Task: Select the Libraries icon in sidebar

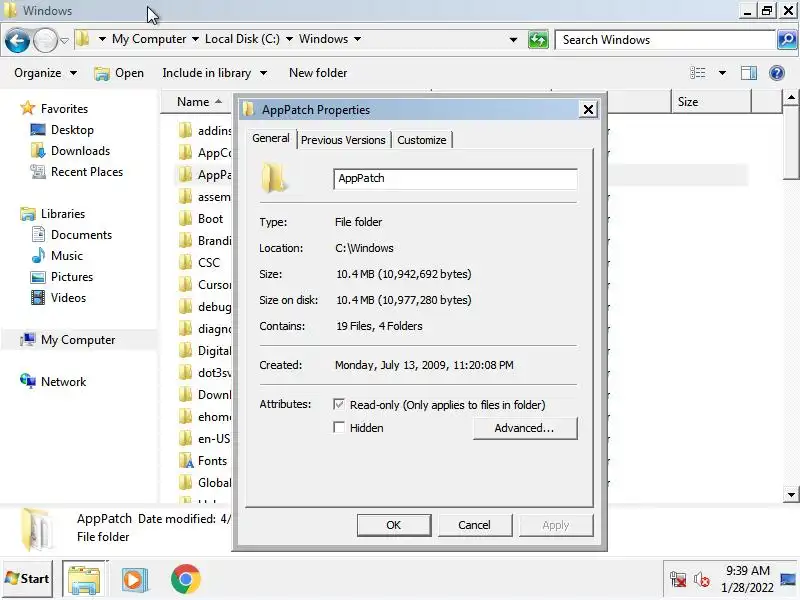Action: coord(28,213)
